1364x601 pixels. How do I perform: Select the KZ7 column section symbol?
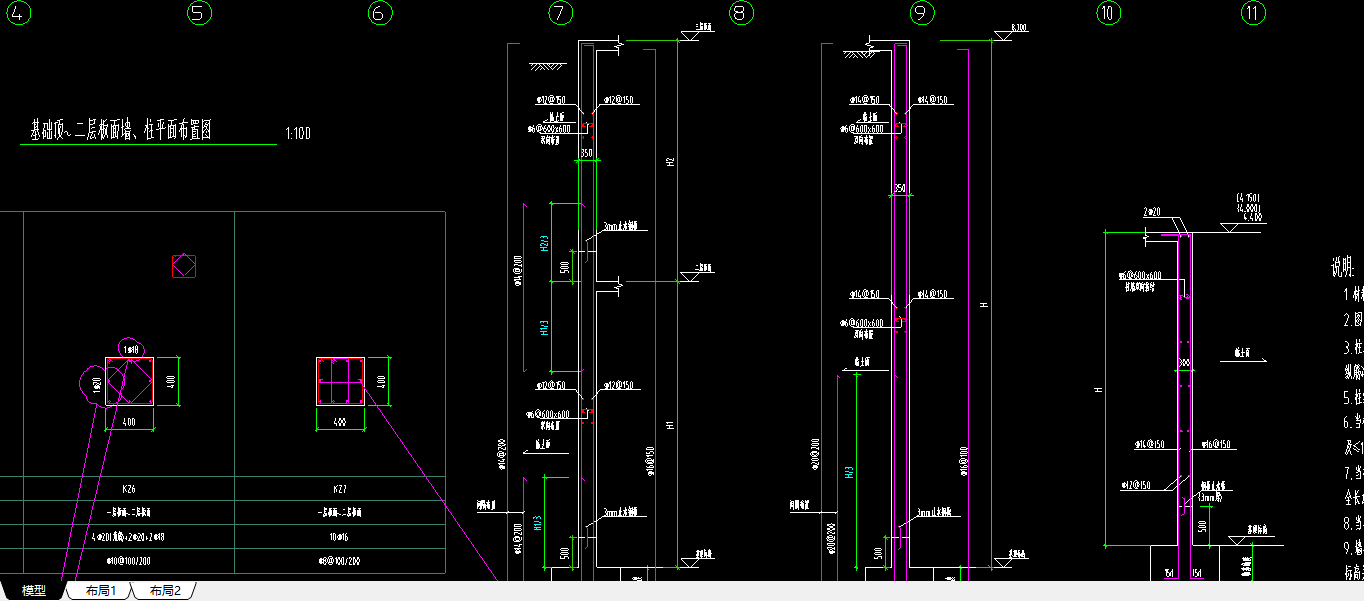[340, 381]
